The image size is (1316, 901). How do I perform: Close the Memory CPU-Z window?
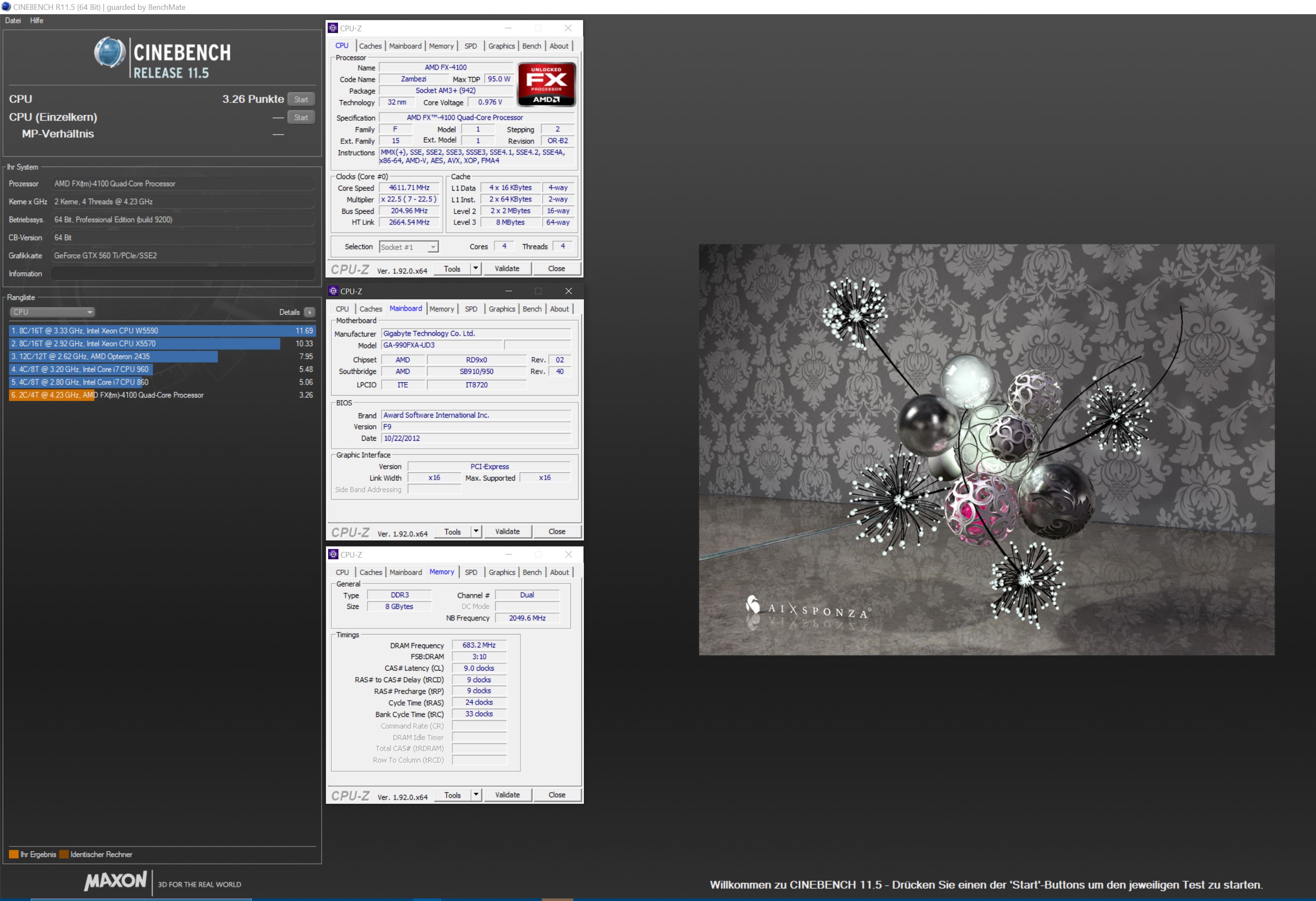coord(568,555)
